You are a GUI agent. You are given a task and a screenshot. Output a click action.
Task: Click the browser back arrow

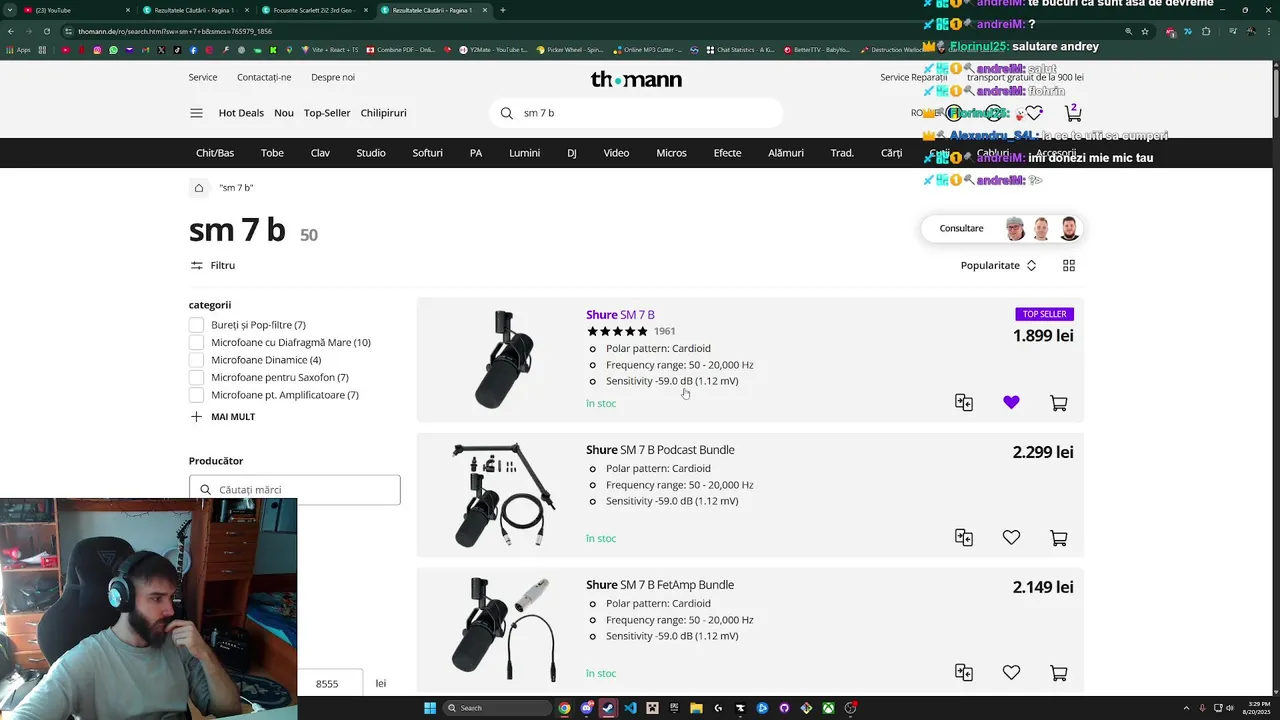point(10,31)
